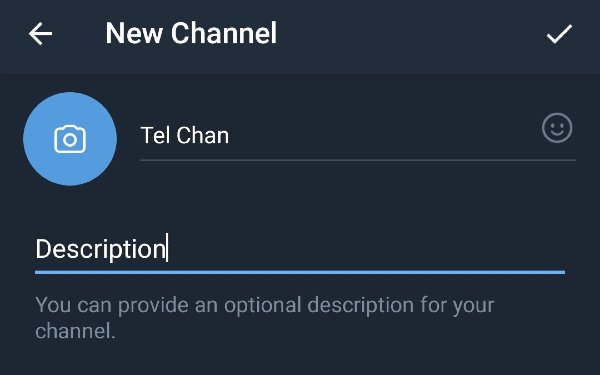Click the empty area of the name field
600x375 pixels.
pyautogui.click(x=383, y=136)
